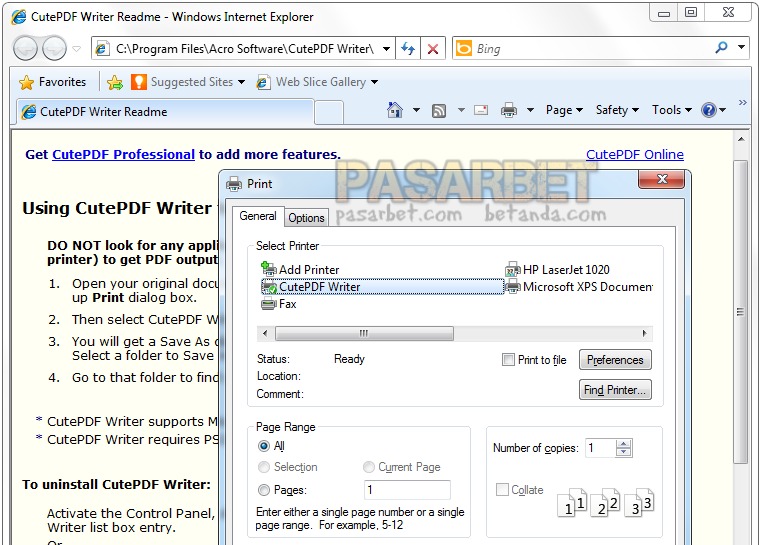Open the Page menu
The image size is (761, 545).
coord(564,110)
